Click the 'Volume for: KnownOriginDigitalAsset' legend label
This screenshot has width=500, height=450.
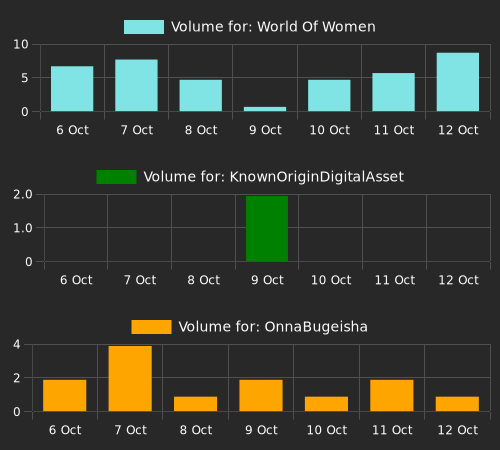pyautogui.click(x=274, y=177)
